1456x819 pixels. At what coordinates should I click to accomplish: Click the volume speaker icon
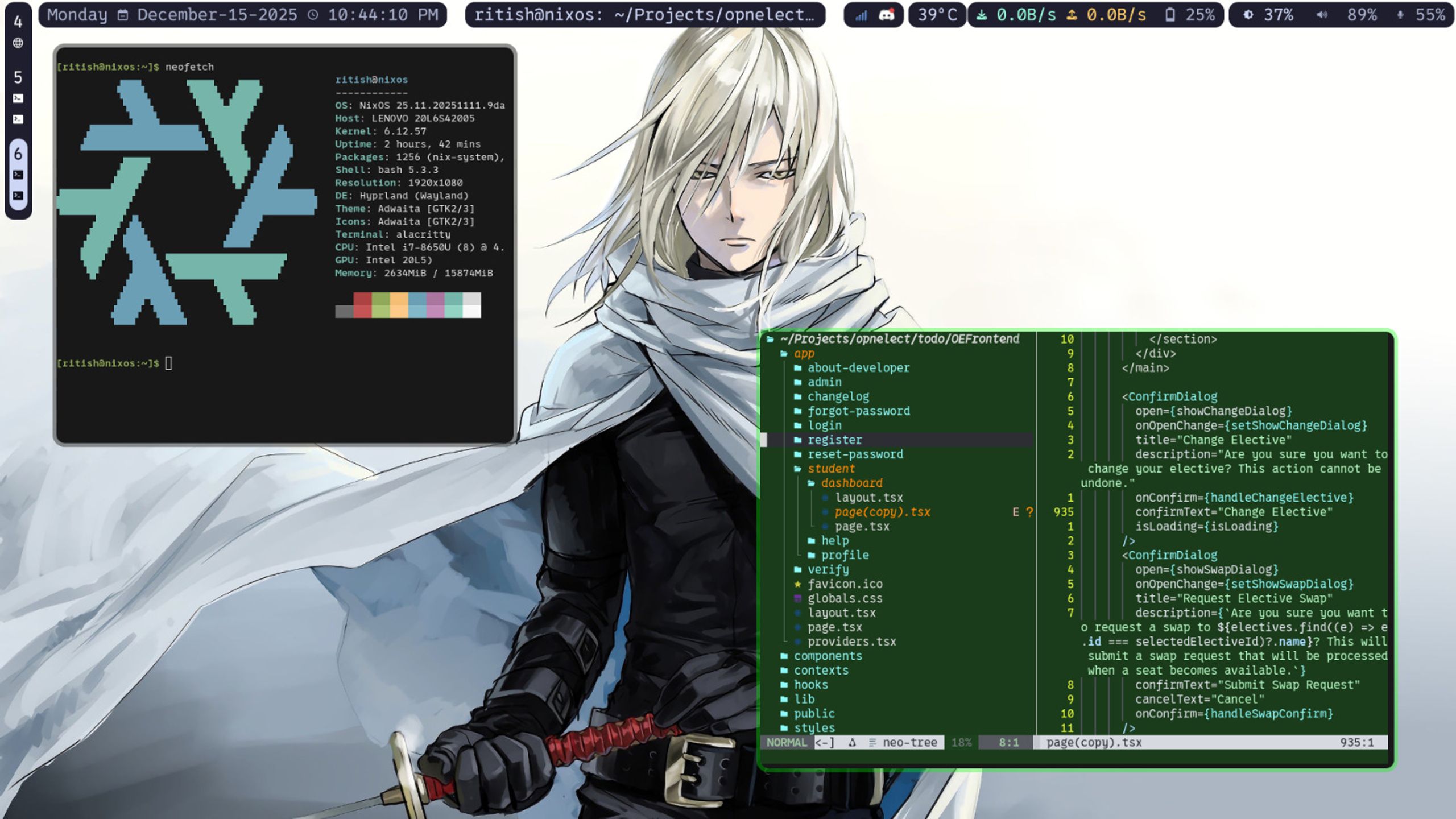click(1322, 15)
